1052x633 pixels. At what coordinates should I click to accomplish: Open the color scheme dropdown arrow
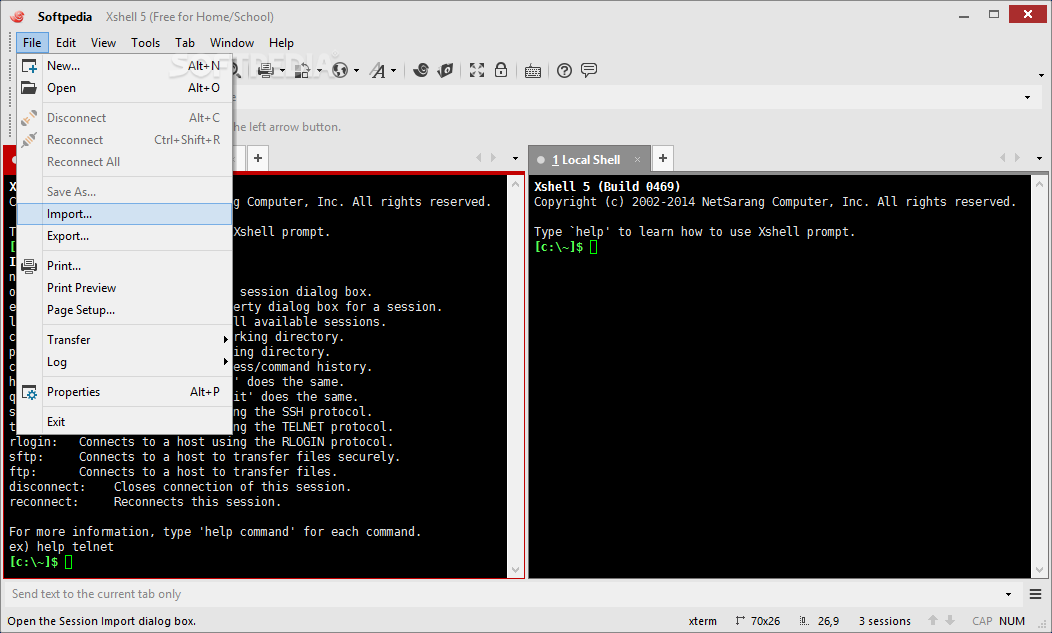tap(319, 70)
